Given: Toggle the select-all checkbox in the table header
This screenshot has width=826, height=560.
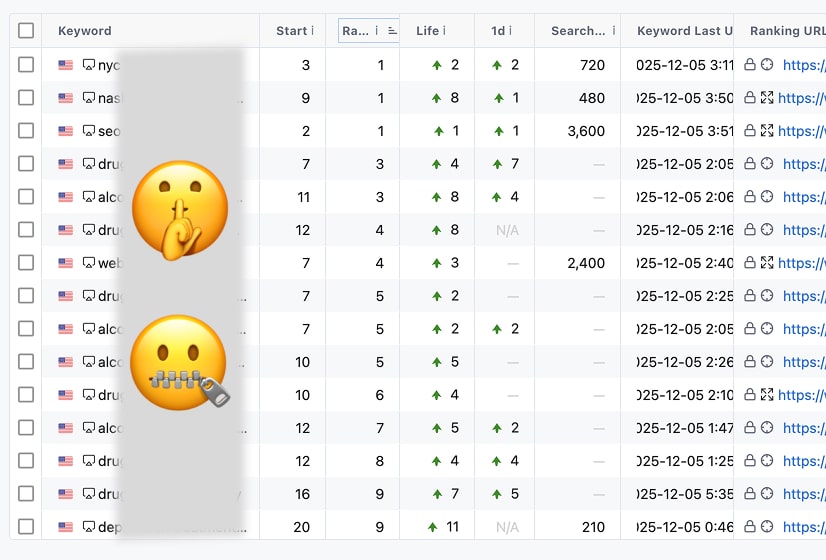Looking at the screenshot, I should pos(26,31).
